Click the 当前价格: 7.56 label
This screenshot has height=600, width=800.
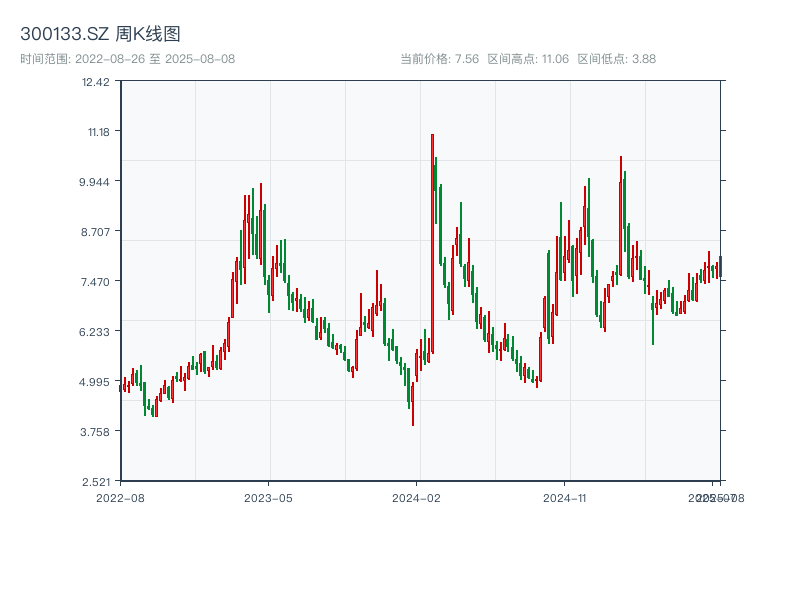441,58
